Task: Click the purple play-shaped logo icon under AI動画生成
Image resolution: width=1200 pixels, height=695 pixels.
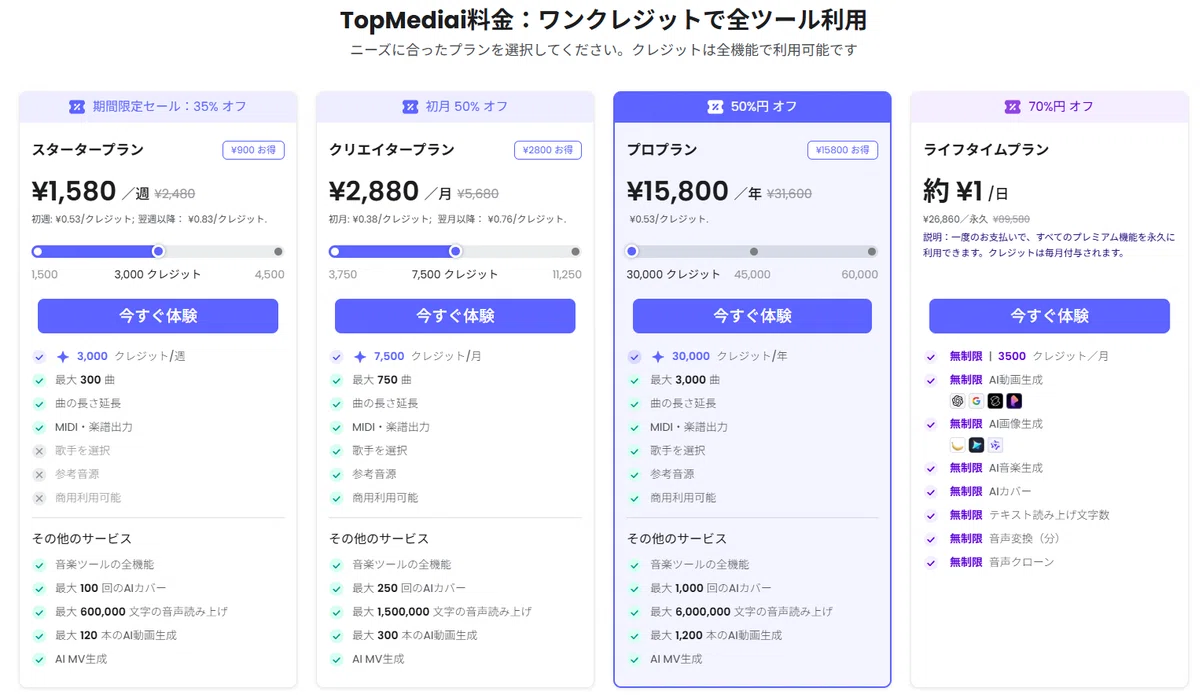Action: (x=1014, y=401)
